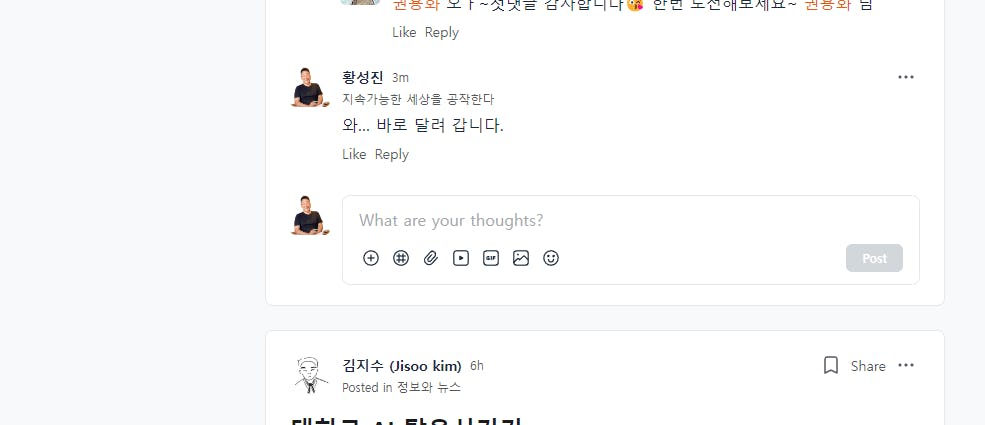Click the plus icon in comment composer
Image resolution: width=985 pixels, height=425 pixels.
371,258
